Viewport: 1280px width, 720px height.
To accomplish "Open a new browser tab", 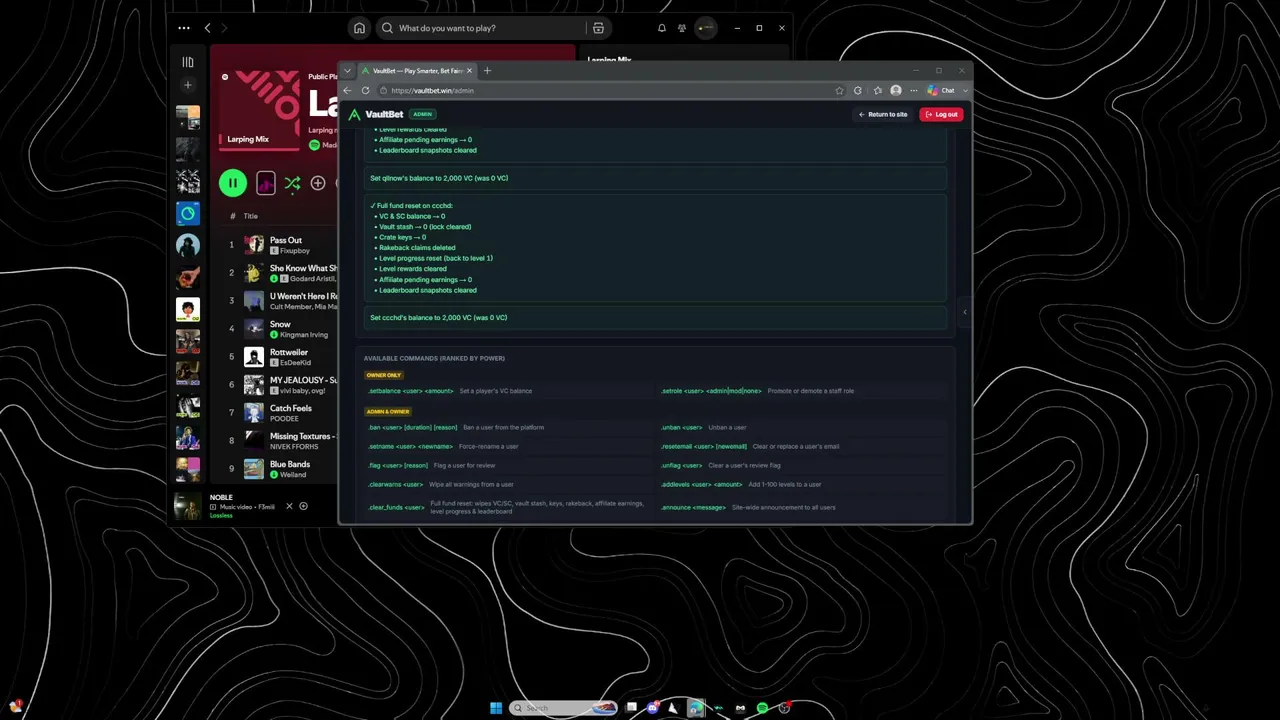I will [x=487, y=71].
